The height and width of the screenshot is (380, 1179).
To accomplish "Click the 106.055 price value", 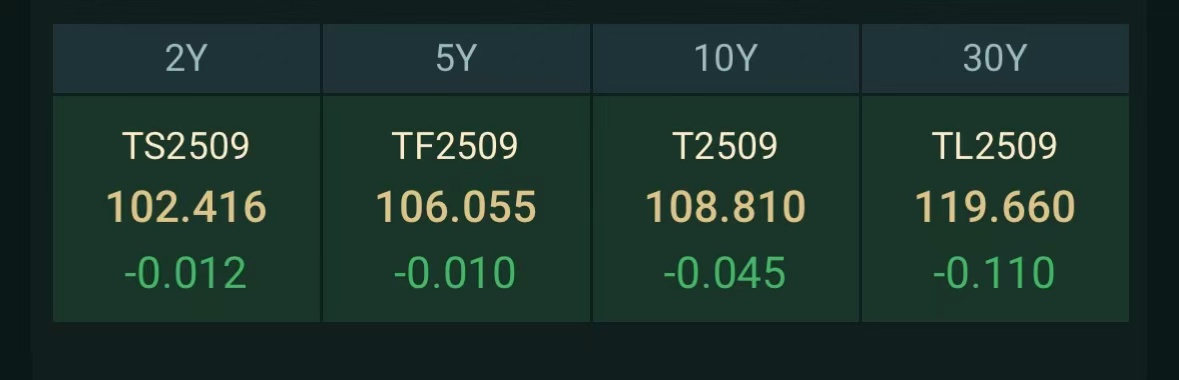I will [456, 207].
